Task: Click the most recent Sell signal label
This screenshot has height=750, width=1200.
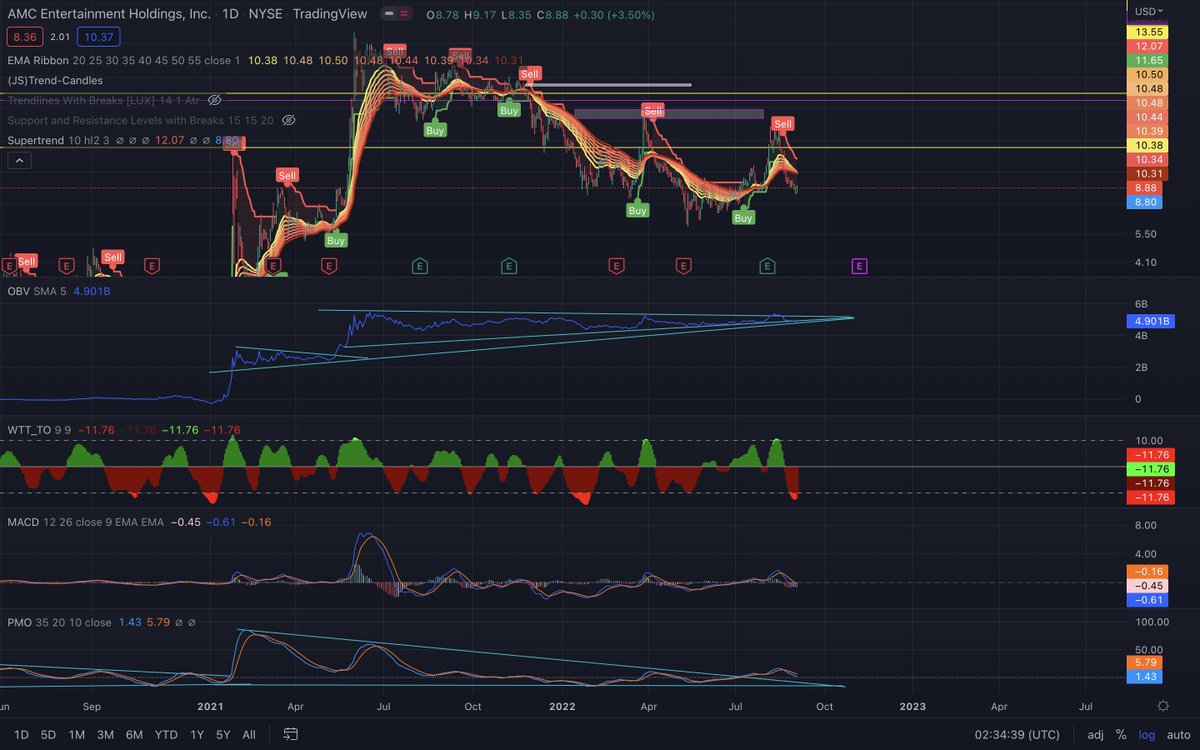Action: click(x=783, y=124)
